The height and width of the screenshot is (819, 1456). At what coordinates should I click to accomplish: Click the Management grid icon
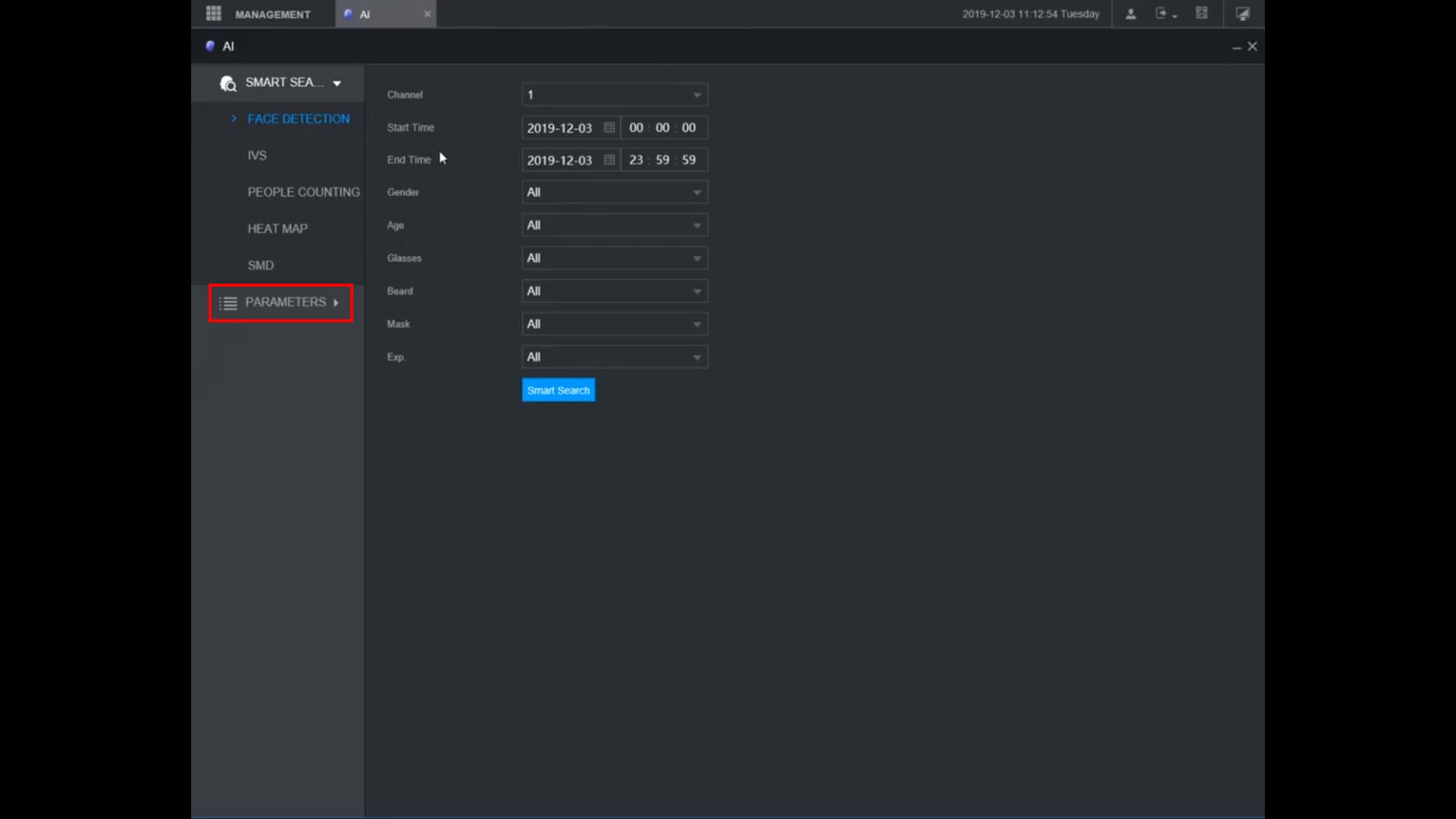tap(214, 14)
